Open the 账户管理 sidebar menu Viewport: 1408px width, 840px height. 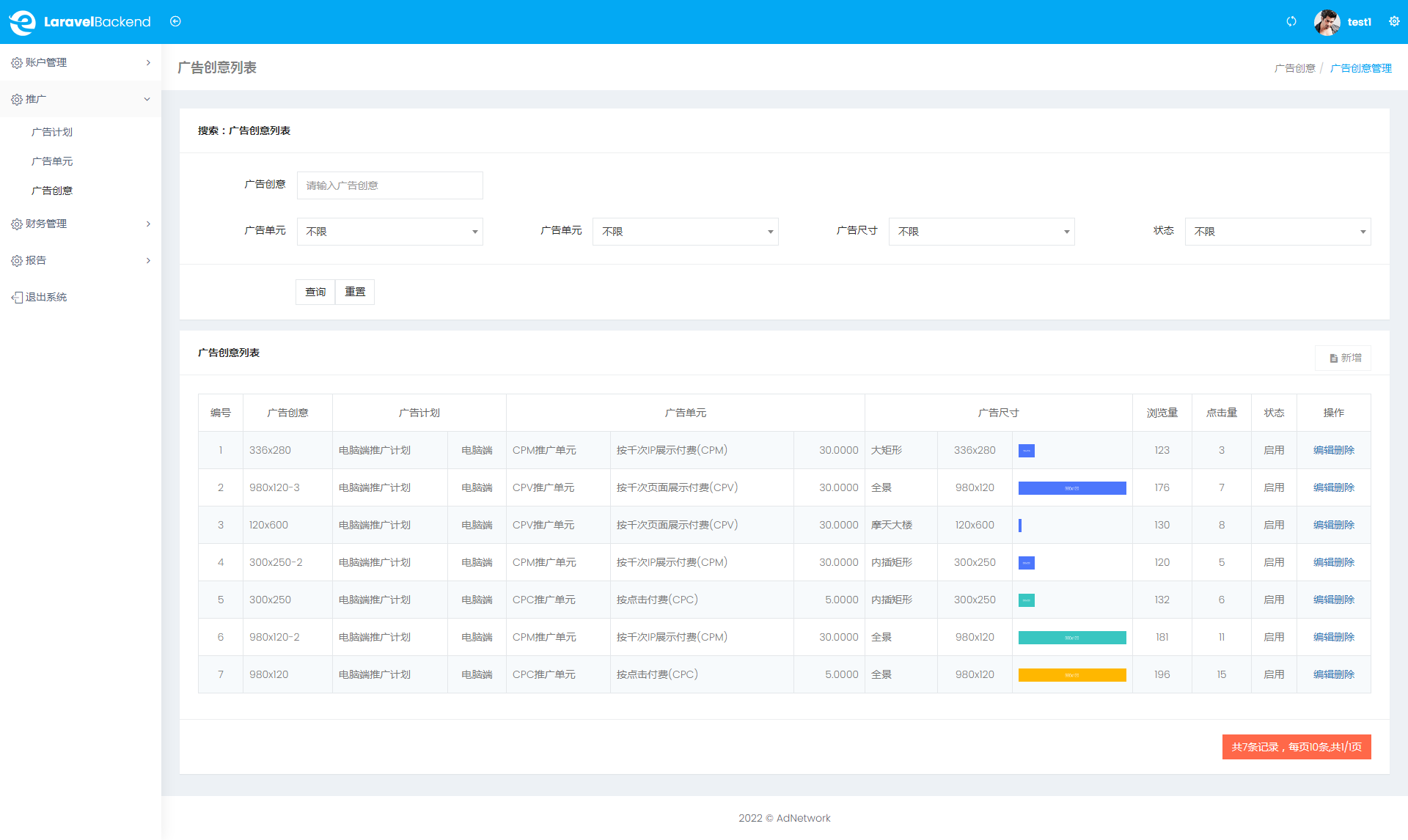[81, 62]
